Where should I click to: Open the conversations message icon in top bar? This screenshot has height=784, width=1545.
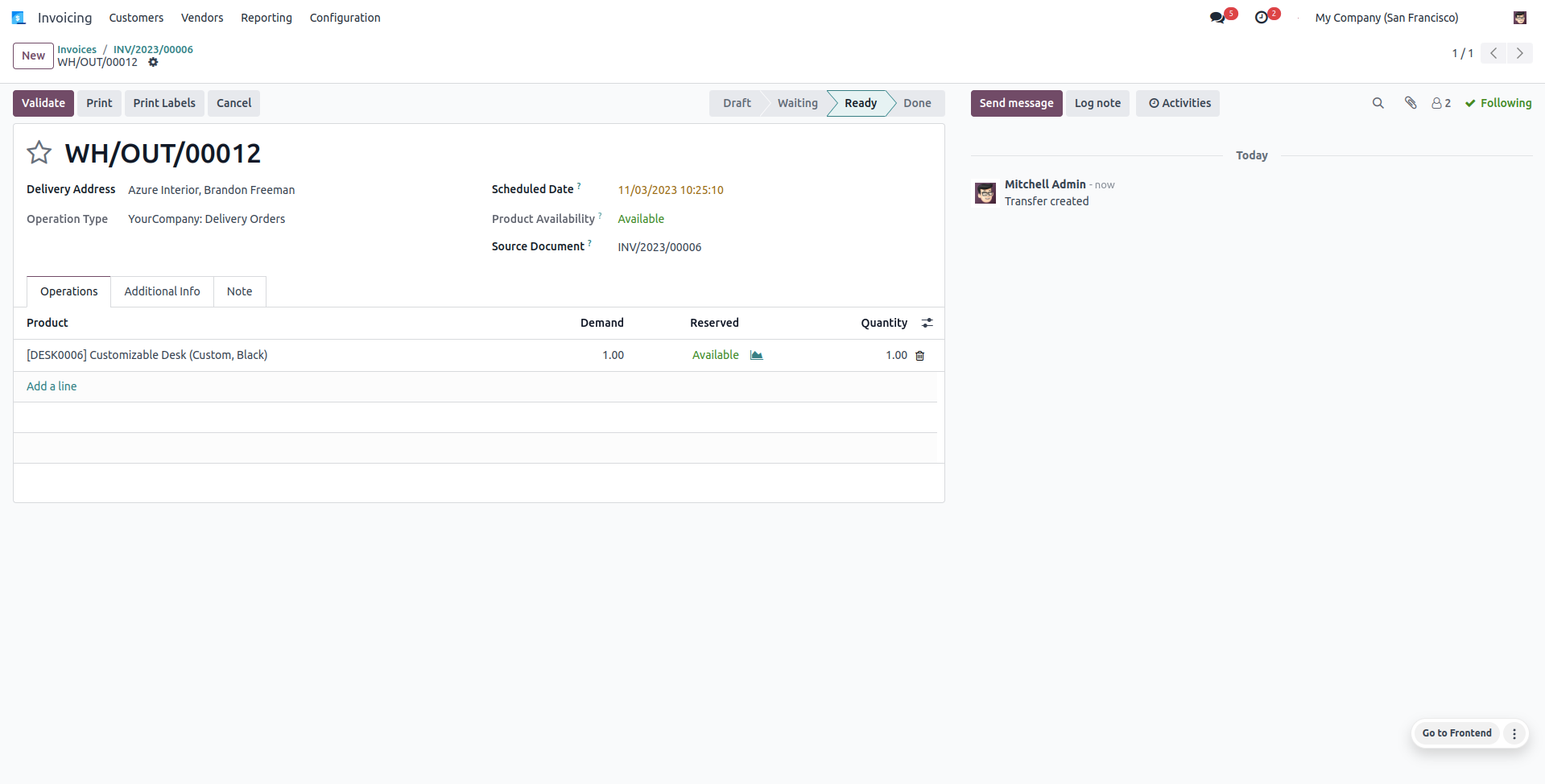click(x=1217, y=17)
